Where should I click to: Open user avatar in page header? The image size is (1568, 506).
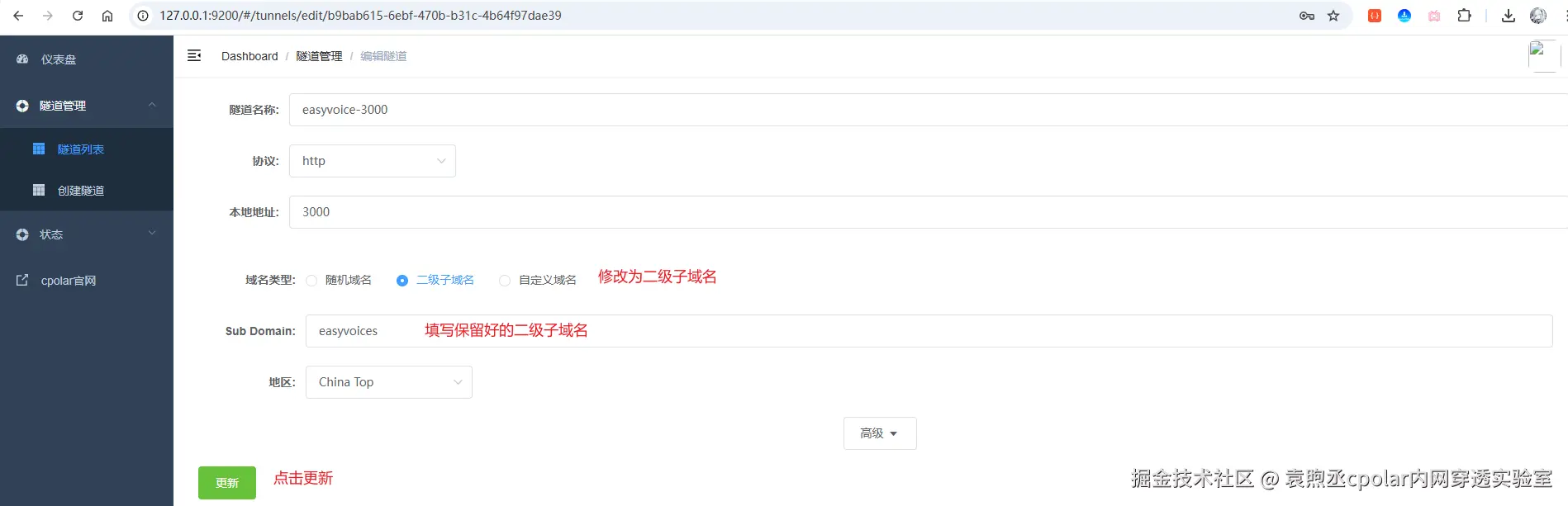pos(1544,56)
